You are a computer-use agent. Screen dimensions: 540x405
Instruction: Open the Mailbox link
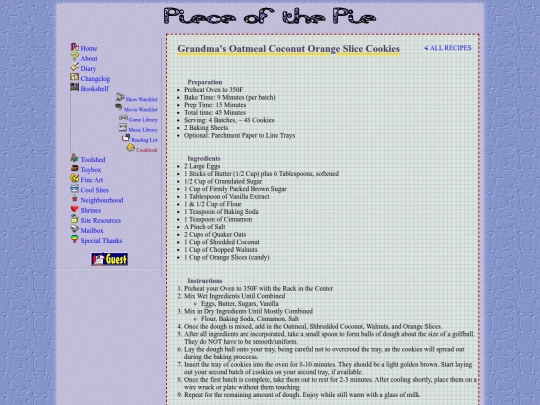[92, 231]
